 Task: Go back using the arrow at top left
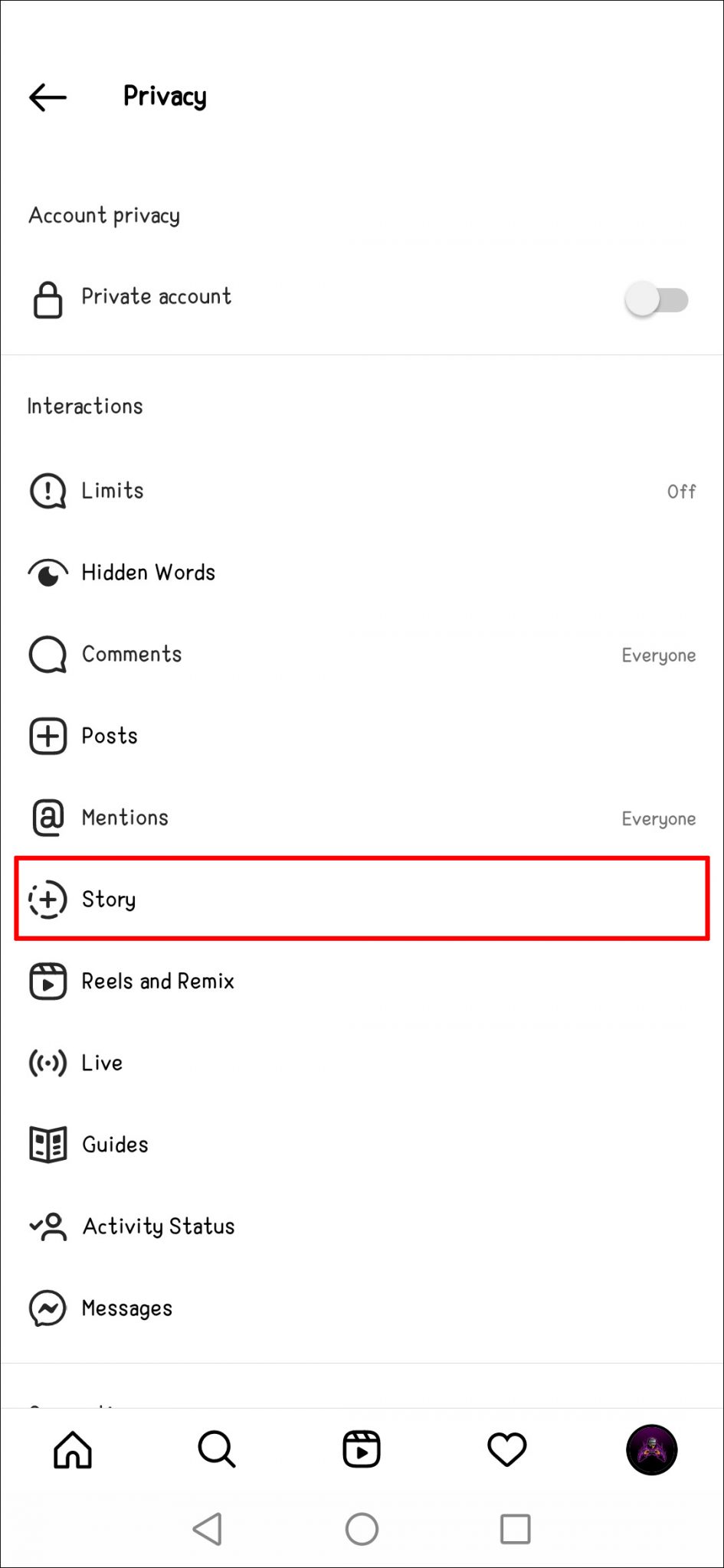(47, 96)
